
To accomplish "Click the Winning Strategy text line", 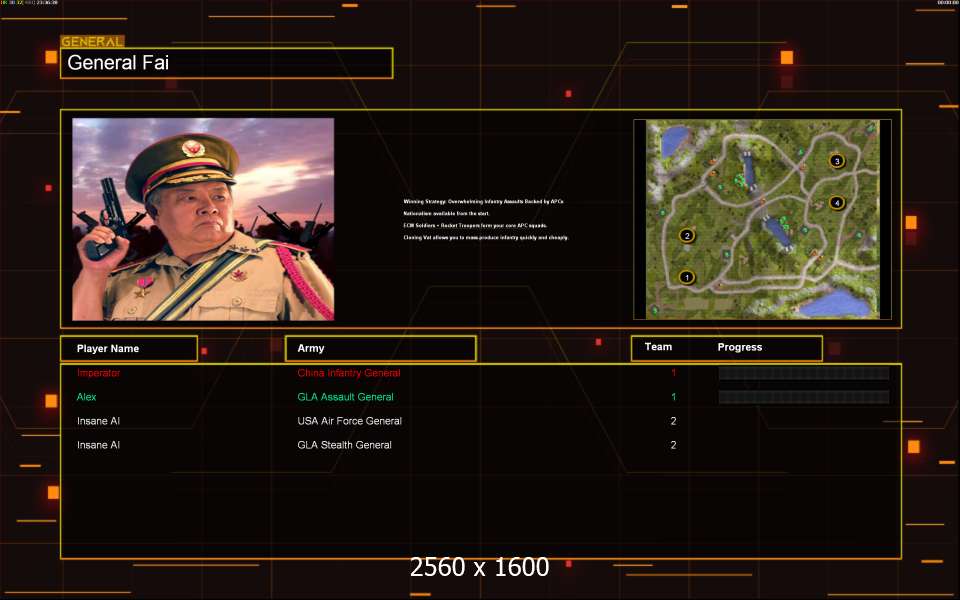I will click(x=484, y=201).
